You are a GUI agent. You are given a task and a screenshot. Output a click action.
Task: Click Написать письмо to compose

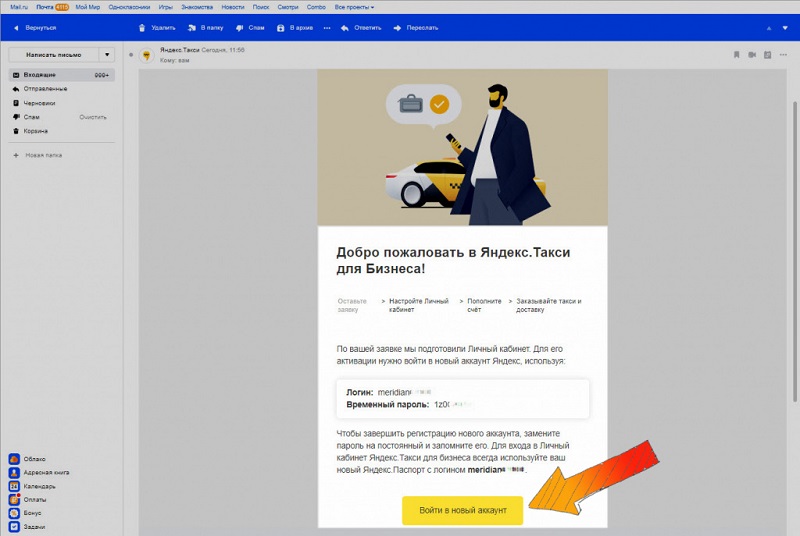pyautogui.click(x=54, y=55)
